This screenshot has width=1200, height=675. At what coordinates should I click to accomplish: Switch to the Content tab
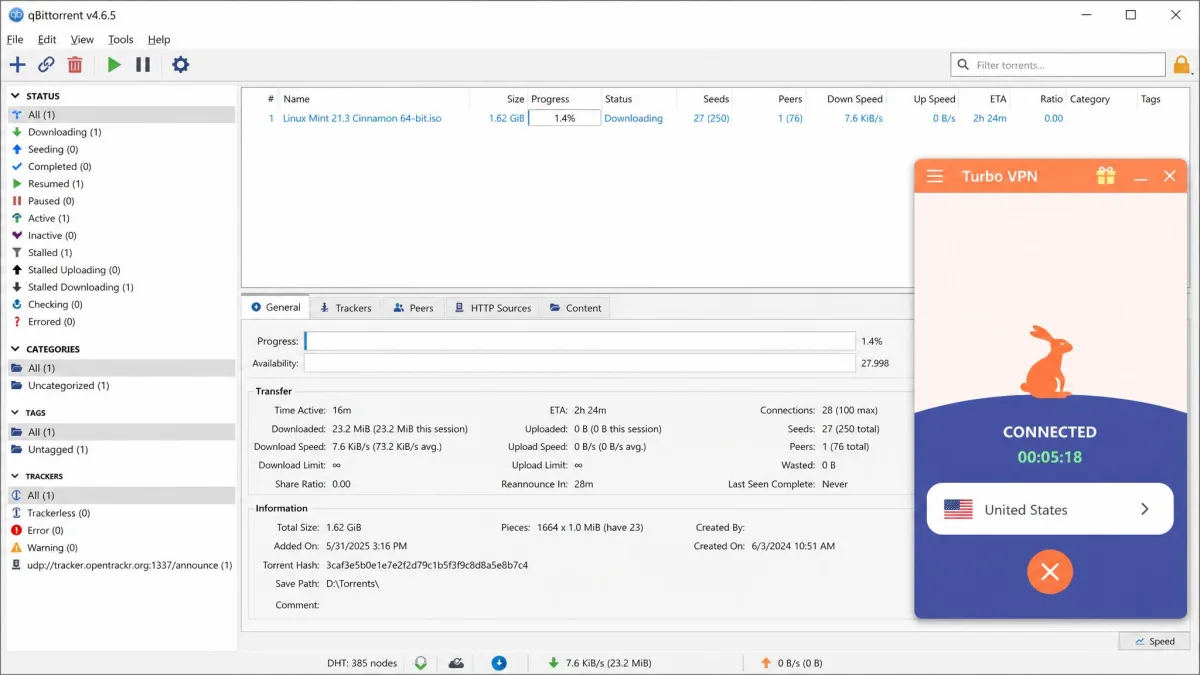coord(575,308)
